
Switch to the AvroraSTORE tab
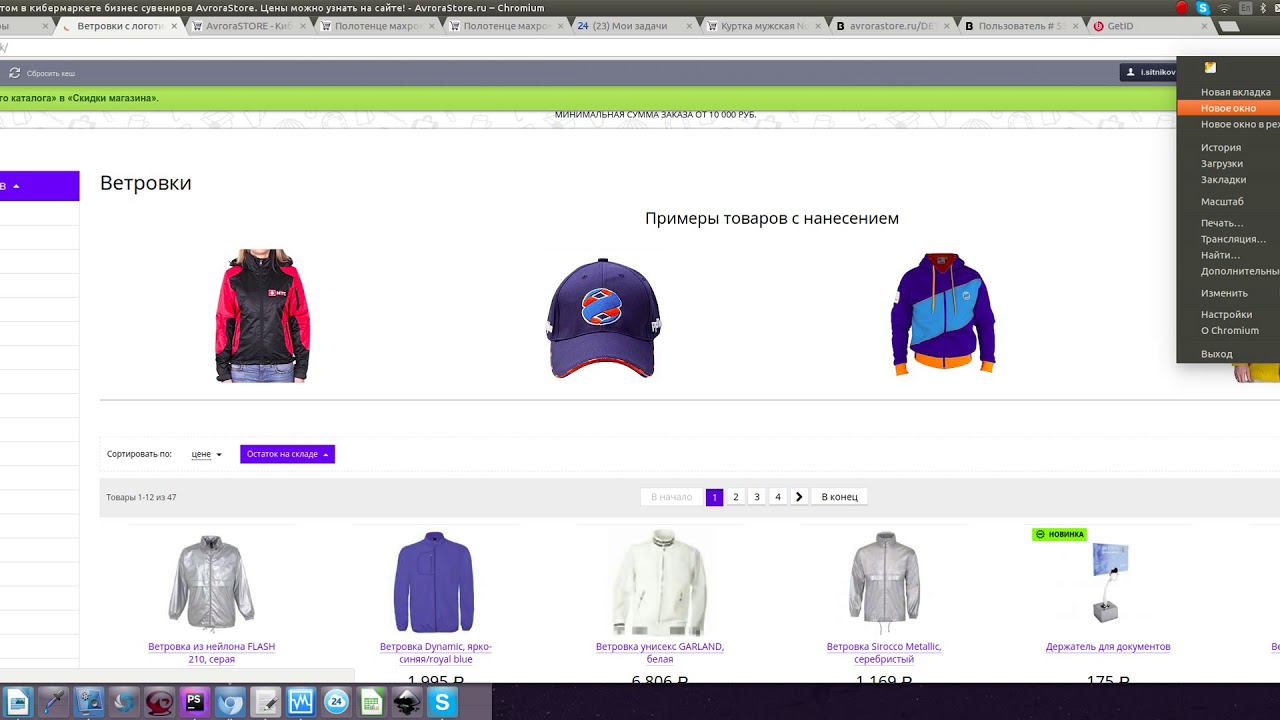click(x=250, y=26)
